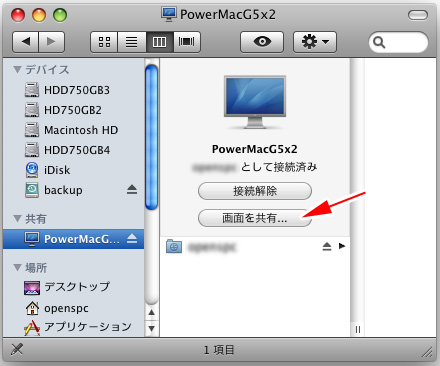Open openspc home folder in sidebar
The width and height of the screenshot is (440, 366).
point(74,308)
